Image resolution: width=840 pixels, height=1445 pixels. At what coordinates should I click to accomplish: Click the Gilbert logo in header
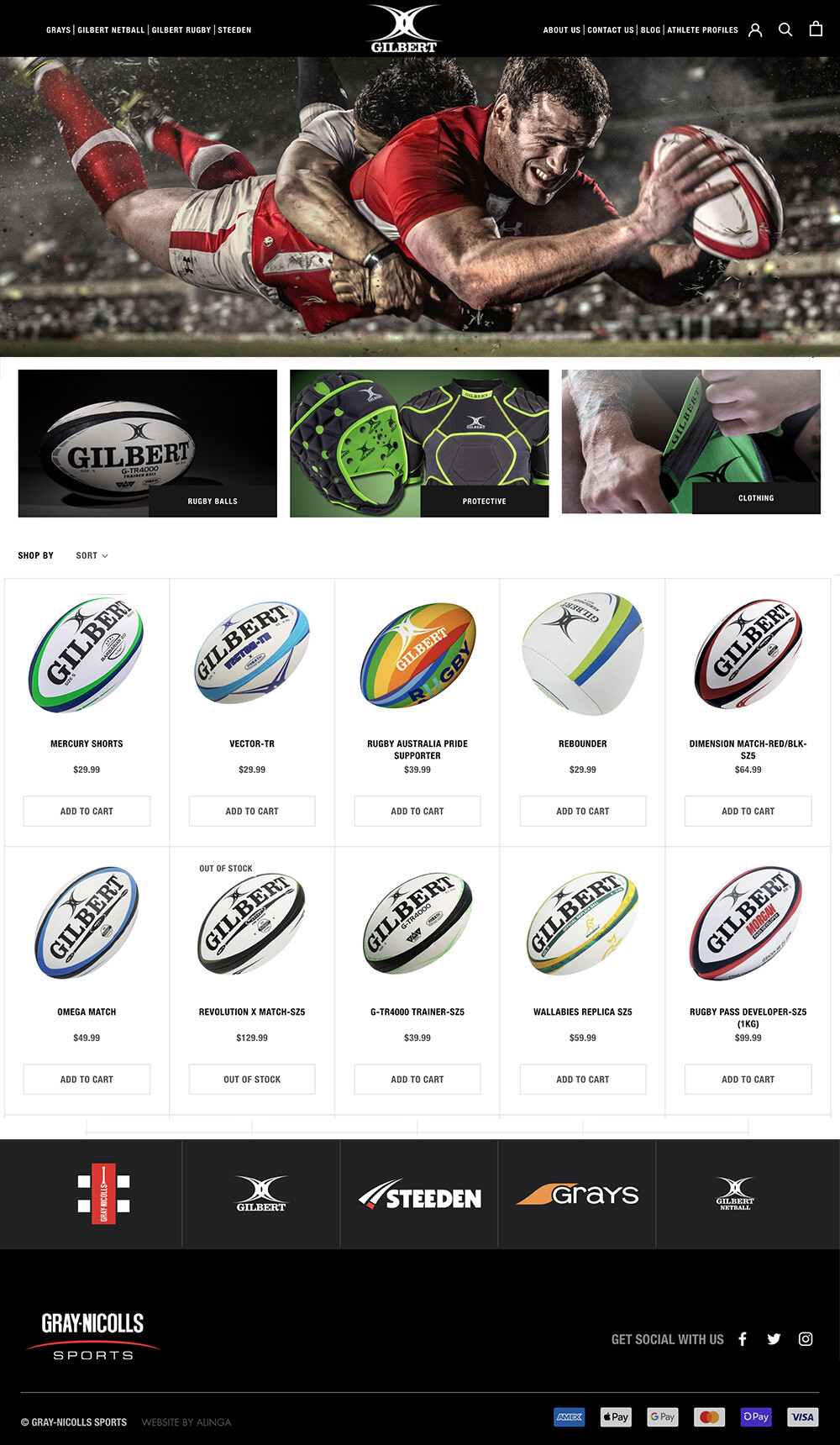point(404,29)
